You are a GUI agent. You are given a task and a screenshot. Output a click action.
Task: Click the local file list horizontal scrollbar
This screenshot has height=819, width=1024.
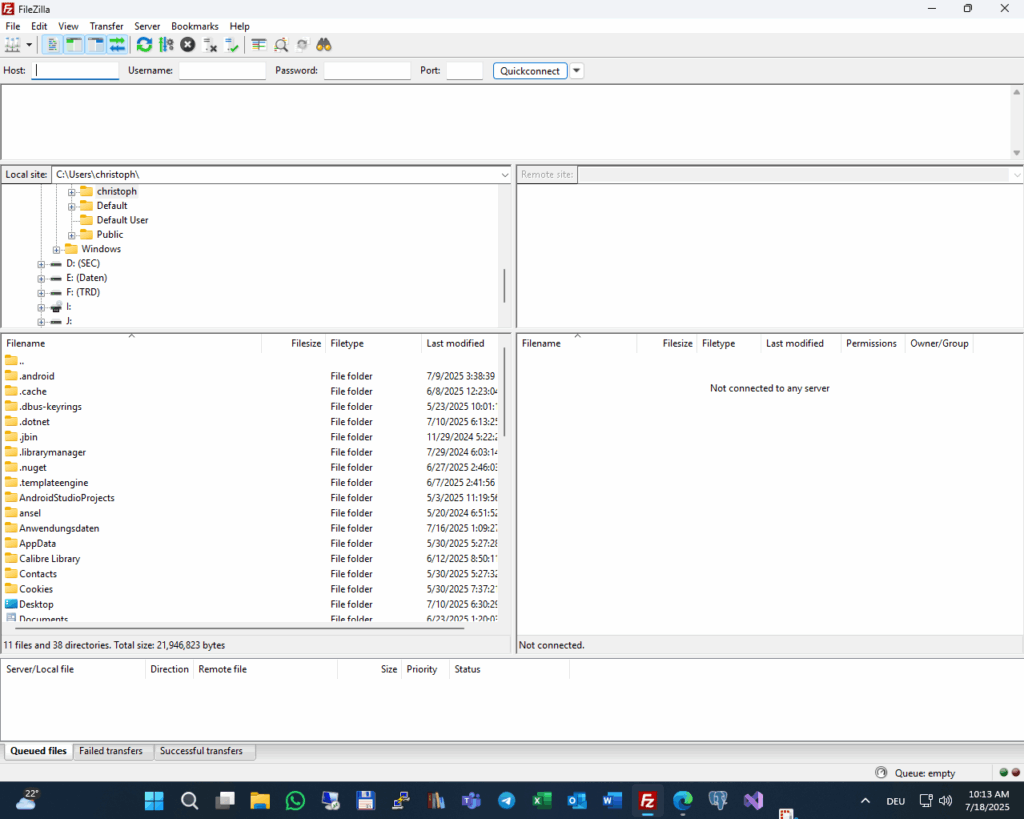pos(240,628)
